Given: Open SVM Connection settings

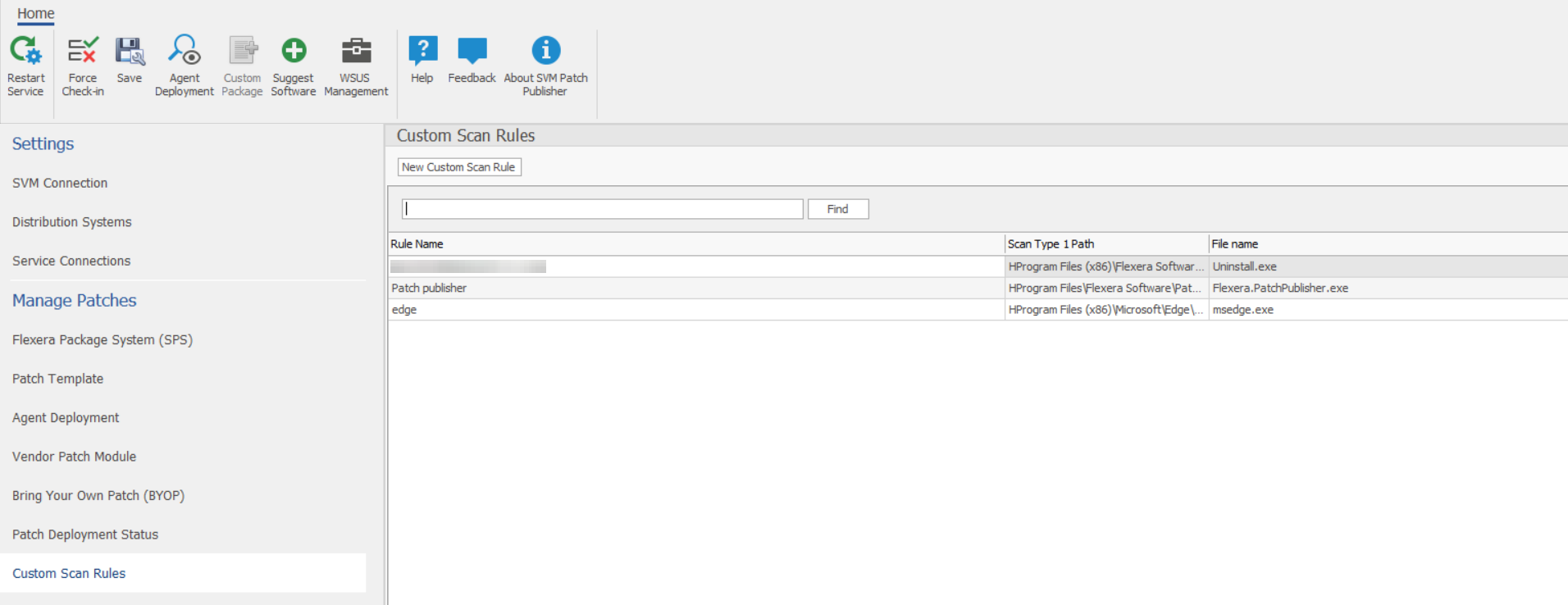Looking at the screenshot, I should tap(60, 183).
